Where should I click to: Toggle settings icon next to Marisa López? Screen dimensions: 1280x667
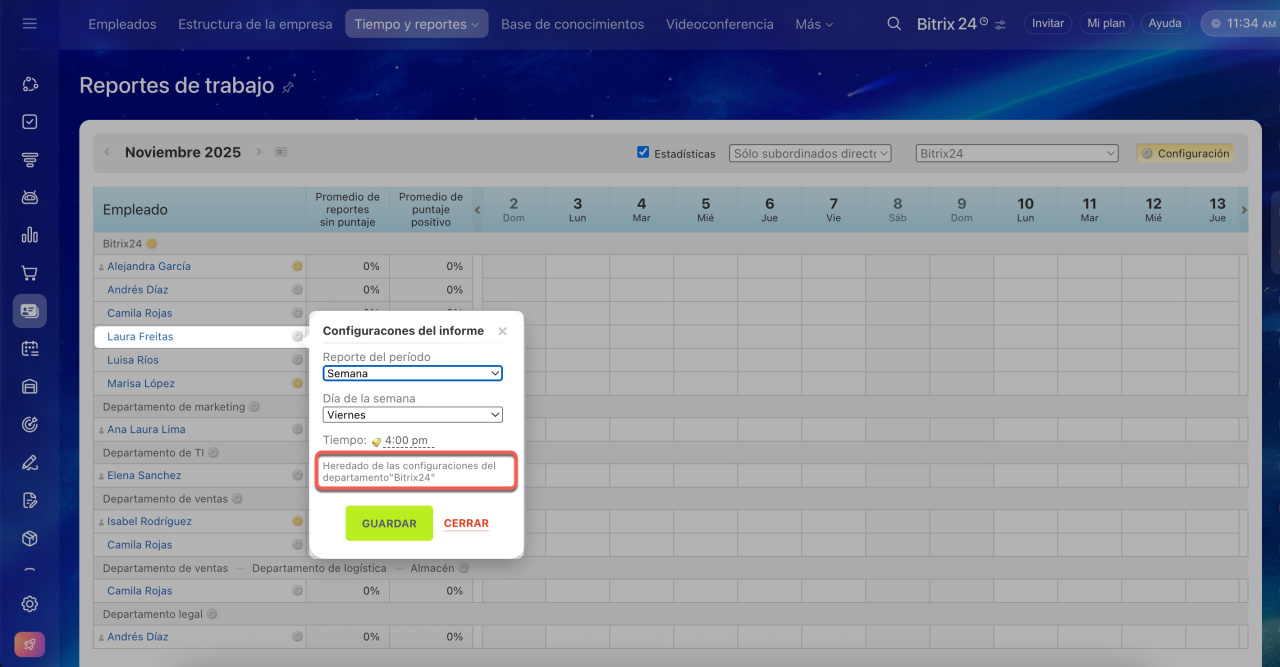coord(297,384)
